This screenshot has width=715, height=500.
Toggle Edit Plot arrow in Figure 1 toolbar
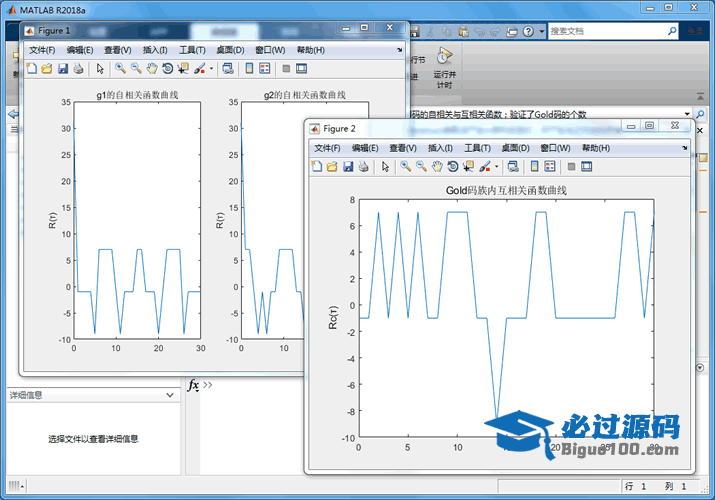[x=99, y=69]
